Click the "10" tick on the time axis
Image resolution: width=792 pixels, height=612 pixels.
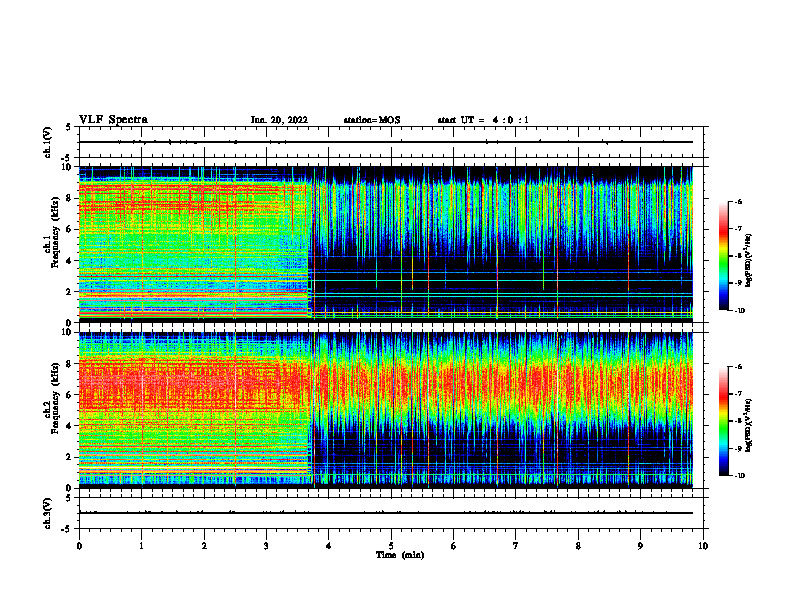click(703, 546)
